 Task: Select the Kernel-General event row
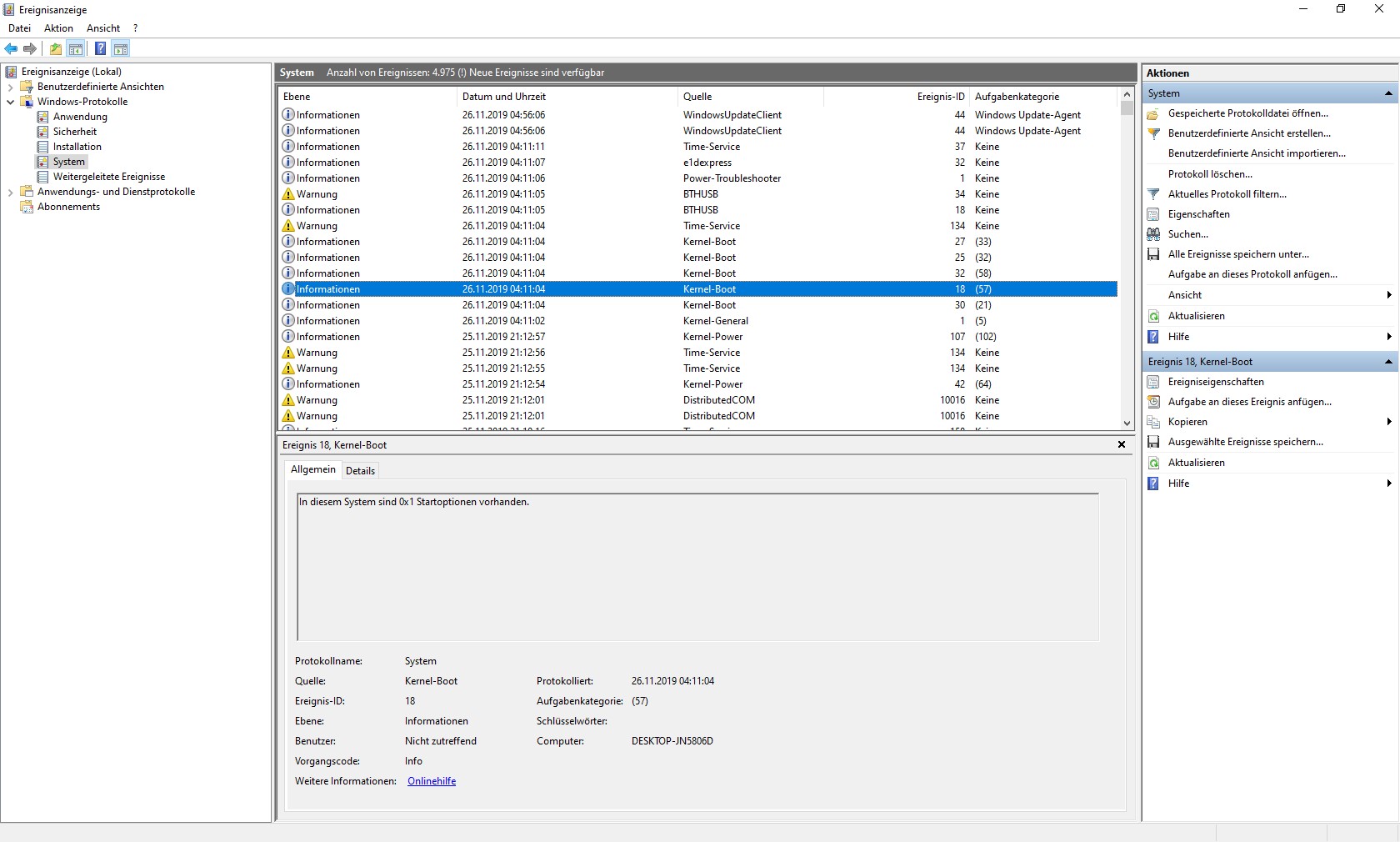[698, 321]
